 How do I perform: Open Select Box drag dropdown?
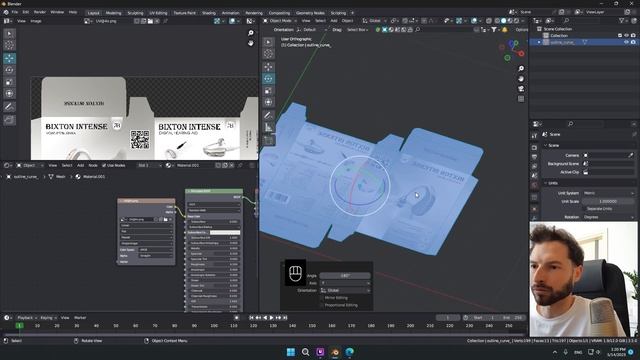(357, 30)
